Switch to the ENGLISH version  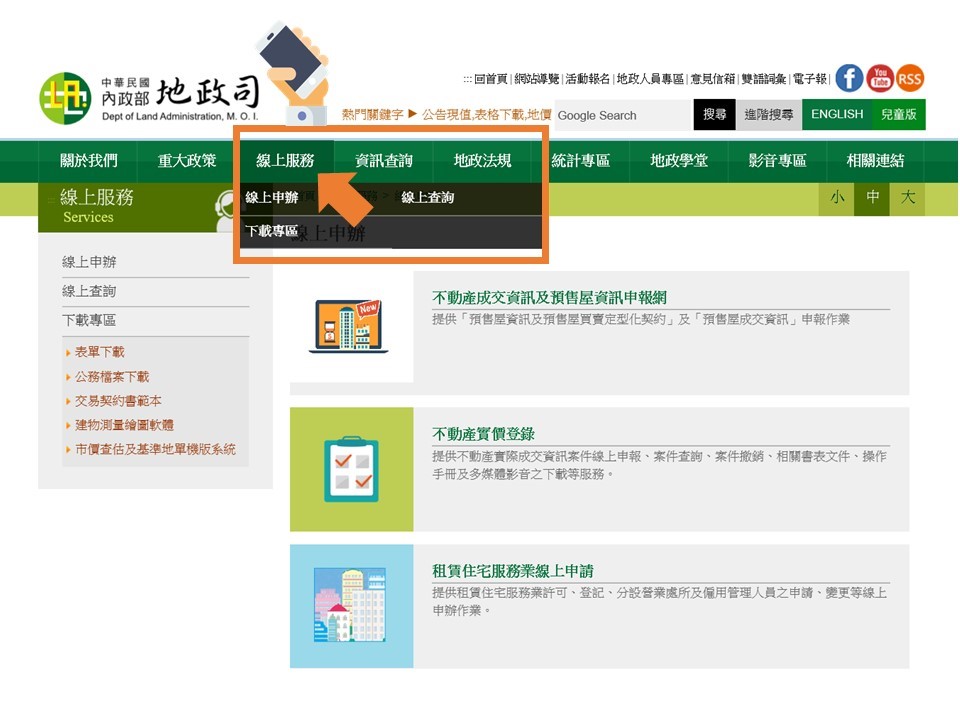pyautogui.click(x=837, y=115)
